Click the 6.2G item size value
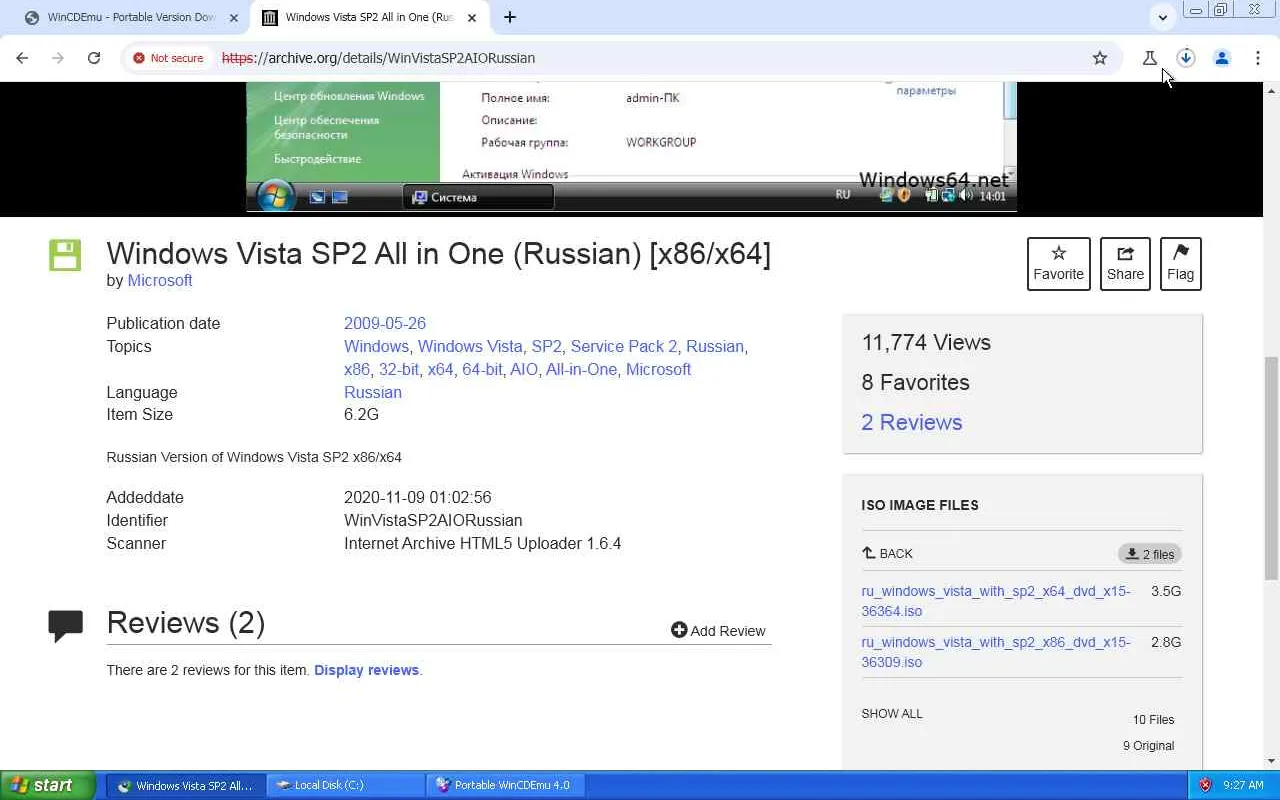 pyautogui.click(x=361, y=414)
